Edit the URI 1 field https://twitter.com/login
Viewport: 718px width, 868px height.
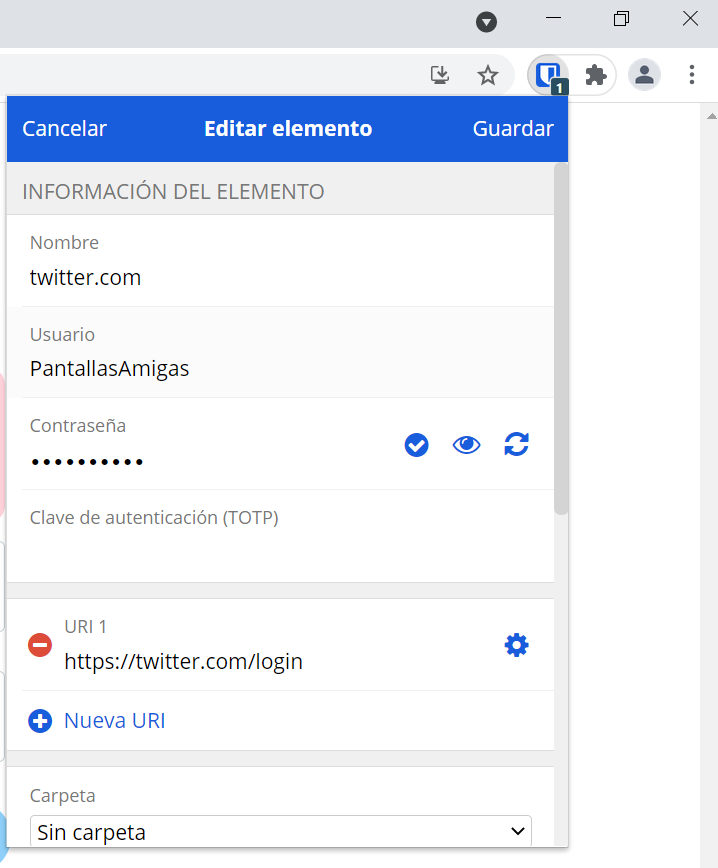(x=277, y=661)
